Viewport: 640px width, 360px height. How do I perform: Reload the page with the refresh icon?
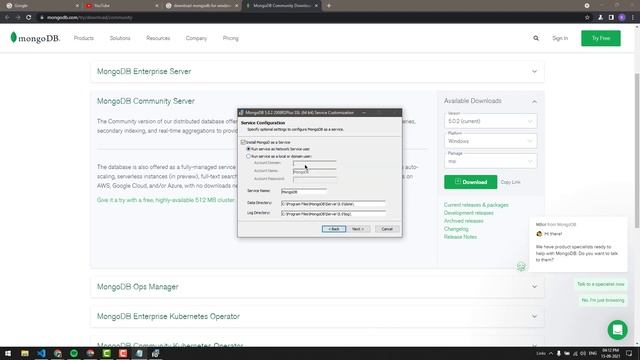(x=29, y=18)
